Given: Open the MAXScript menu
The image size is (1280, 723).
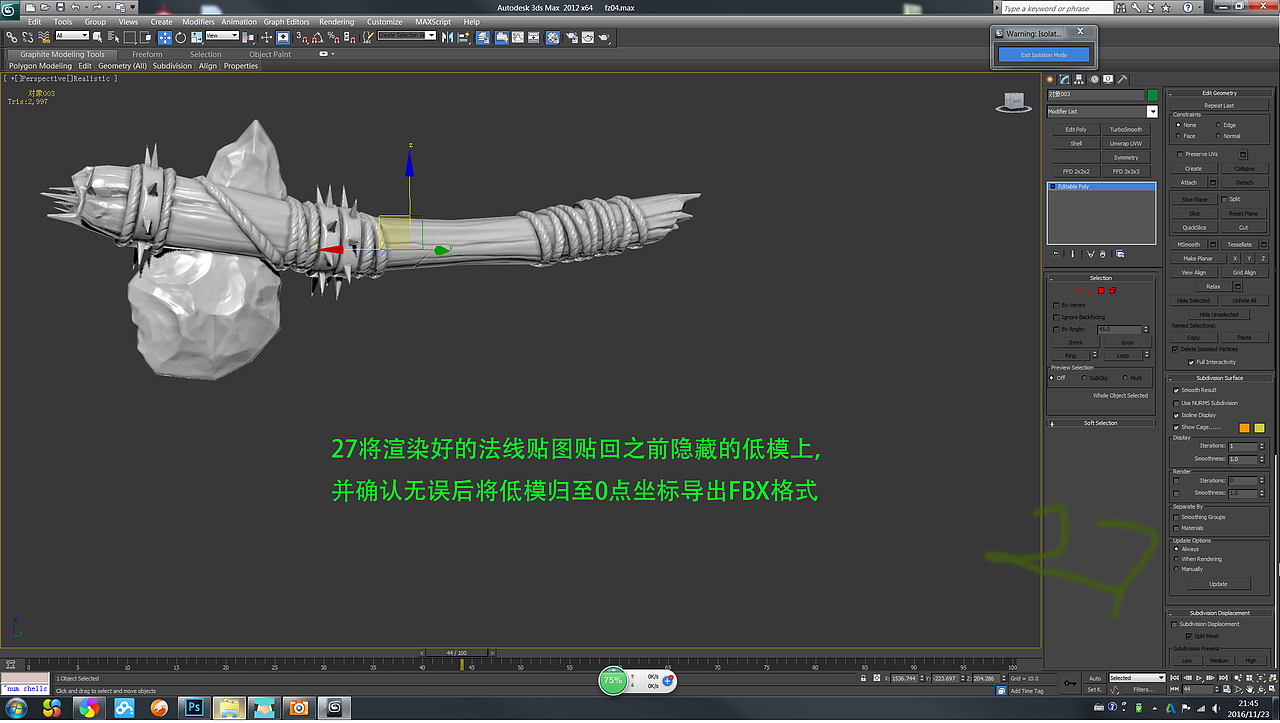Looking at the screenshot, I should pos(433,21).
